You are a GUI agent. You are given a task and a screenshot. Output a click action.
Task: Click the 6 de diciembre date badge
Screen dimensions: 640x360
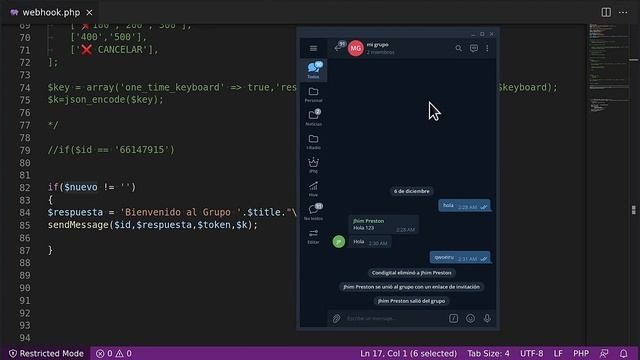point(411,191)
